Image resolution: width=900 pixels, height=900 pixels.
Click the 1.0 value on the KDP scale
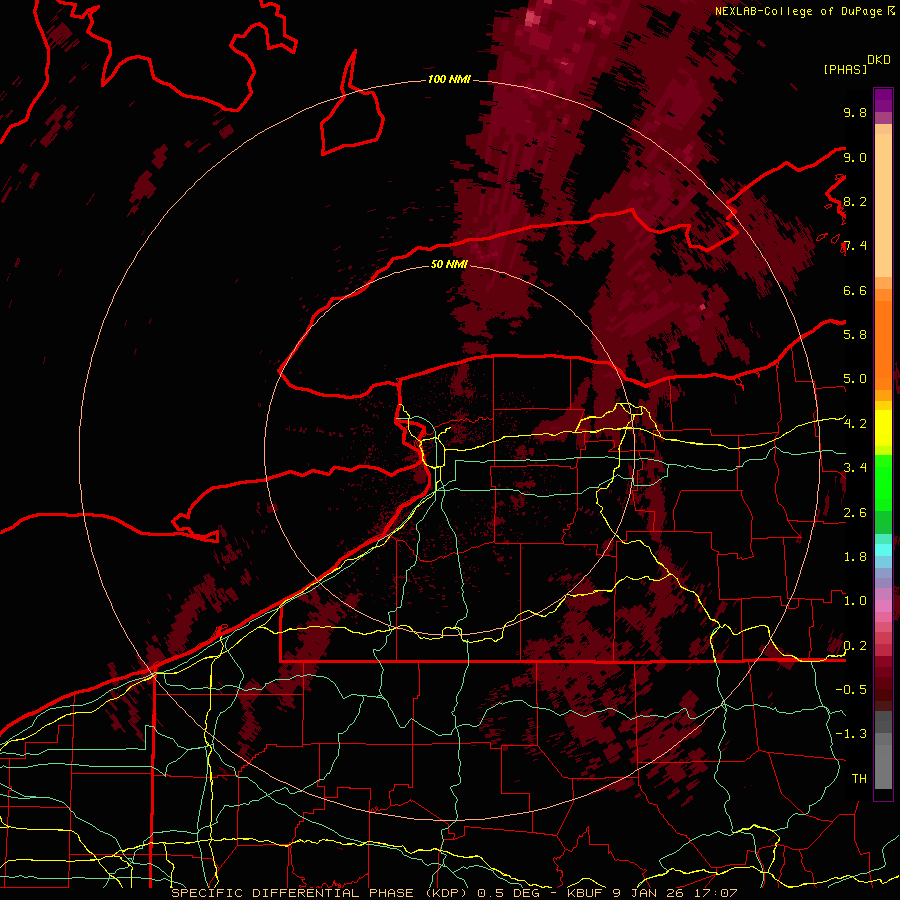coord(855,600)
